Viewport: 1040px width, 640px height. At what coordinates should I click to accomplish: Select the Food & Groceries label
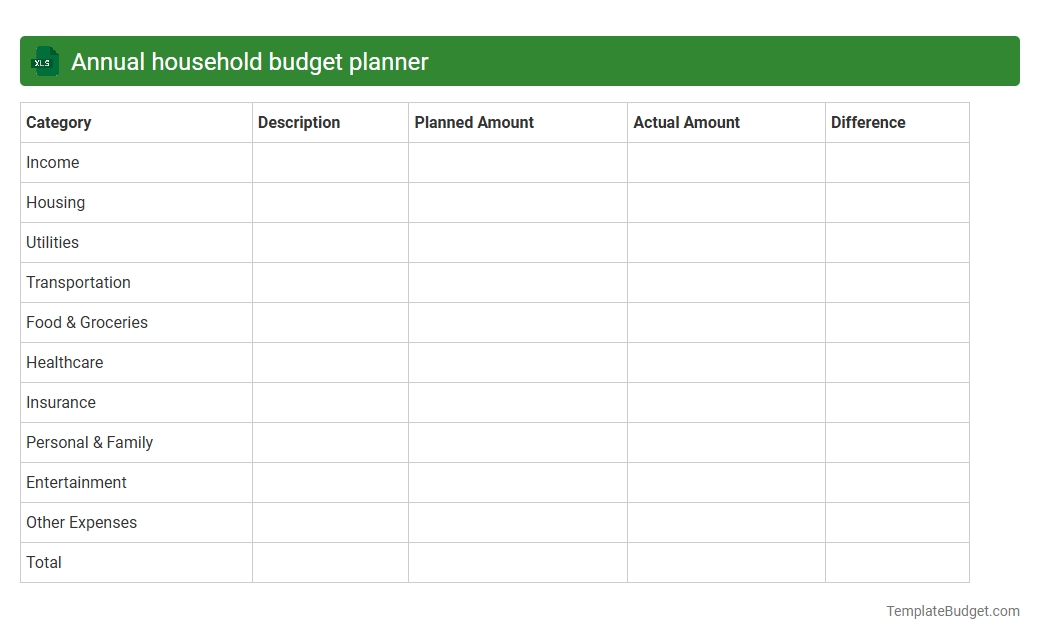[x=86, y=322]
